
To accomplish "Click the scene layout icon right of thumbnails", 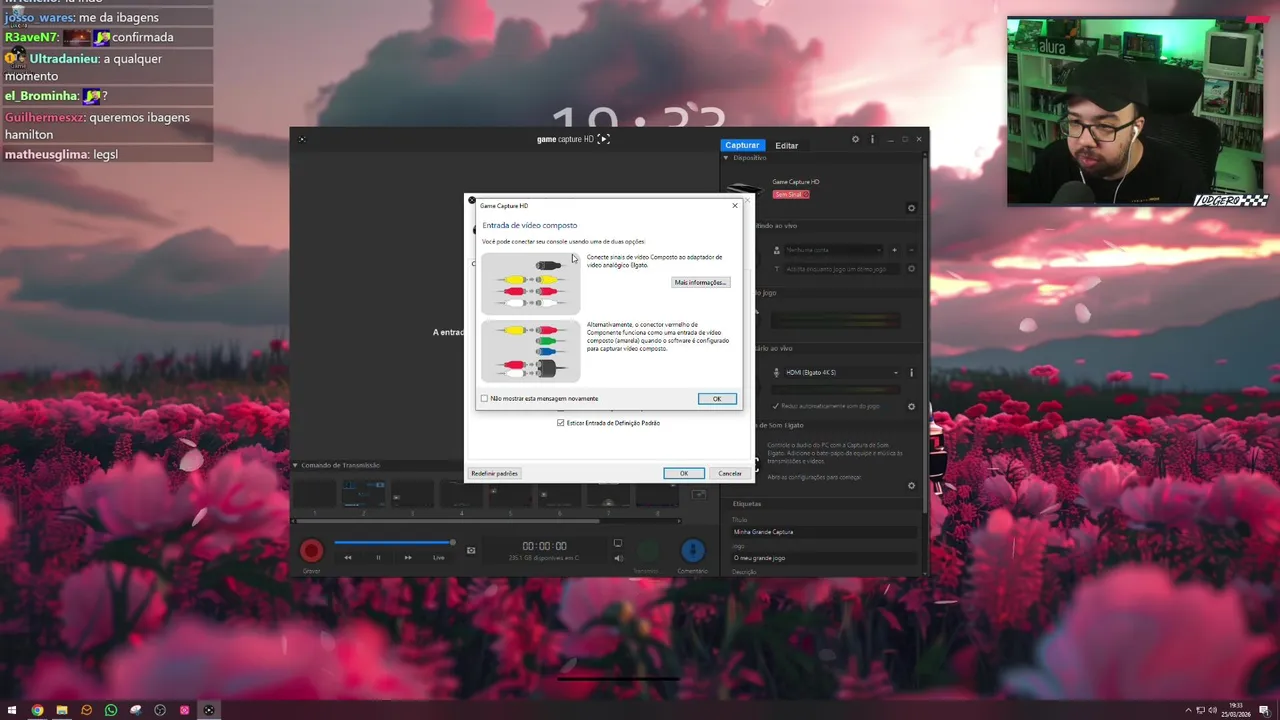I will pyautogui.click(x=699, y=494).
